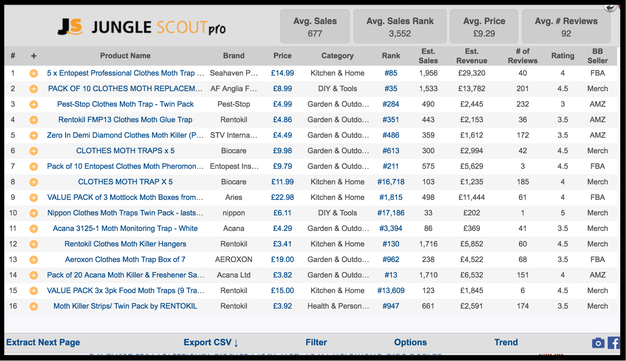Open the Trend view
626x361 pixels.
506,342
